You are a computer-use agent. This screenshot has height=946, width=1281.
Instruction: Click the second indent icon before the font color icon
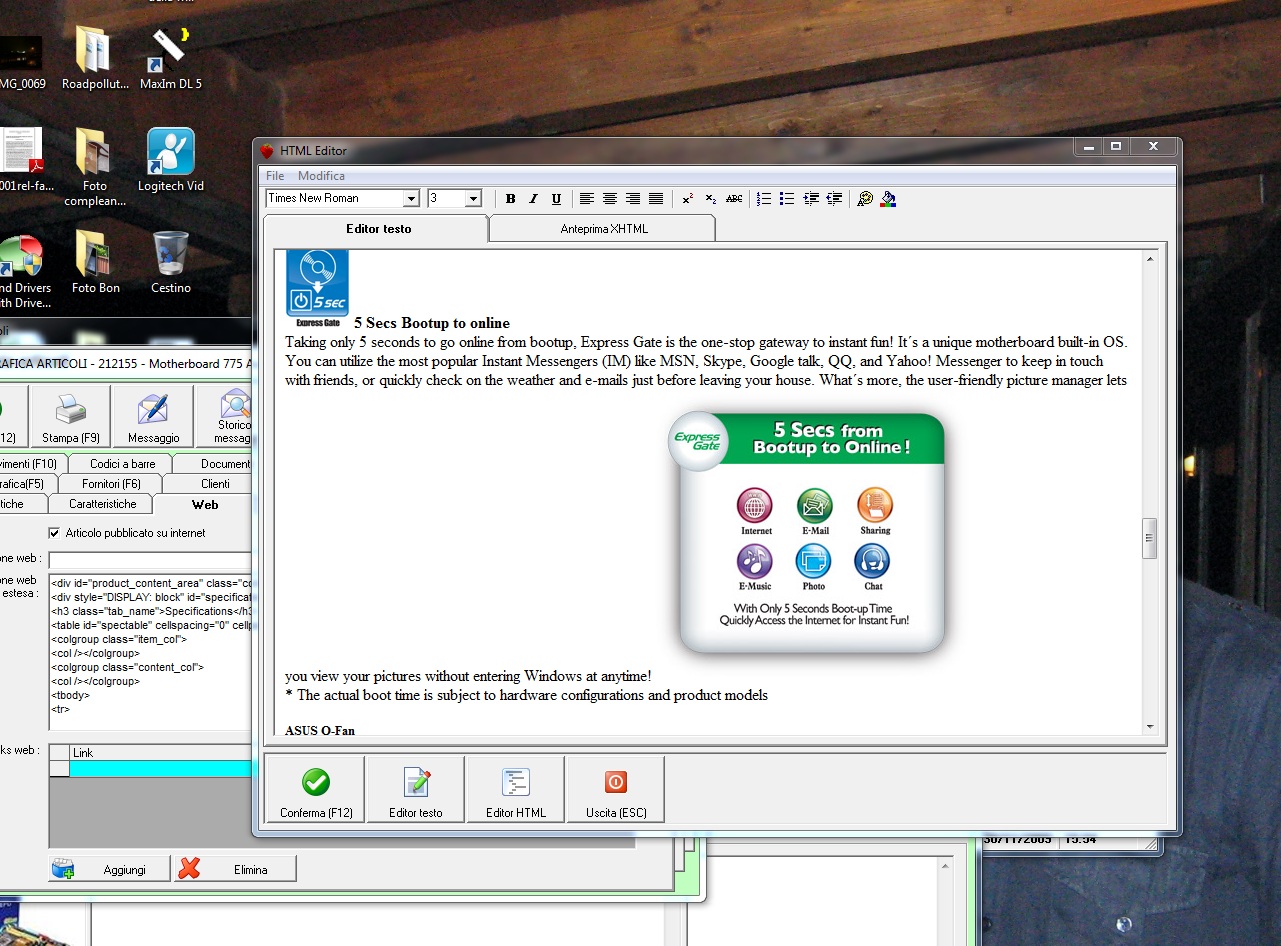pos(834,199)
